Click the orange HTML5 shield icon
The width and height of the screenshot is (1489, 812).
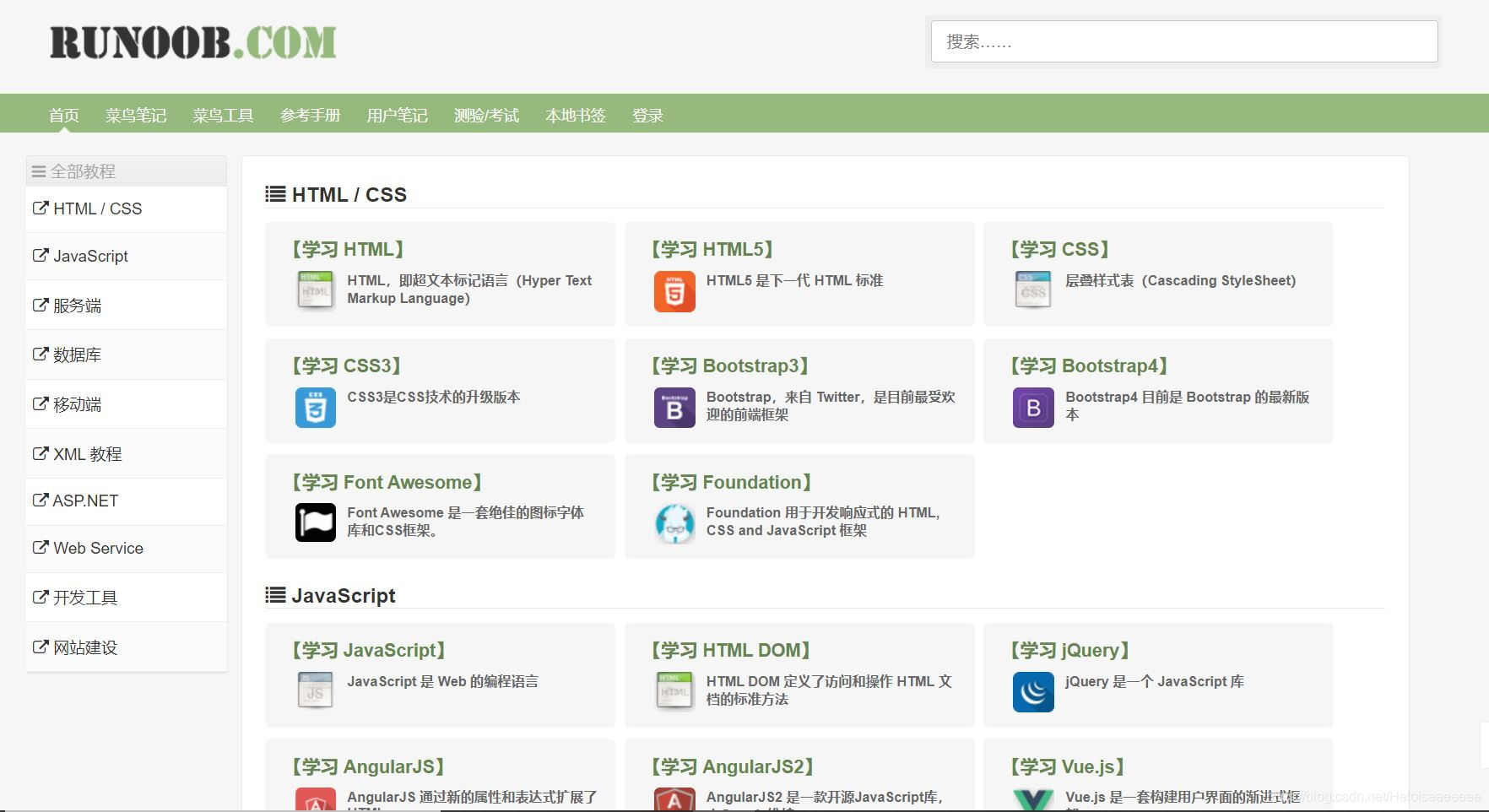point(674,291)
